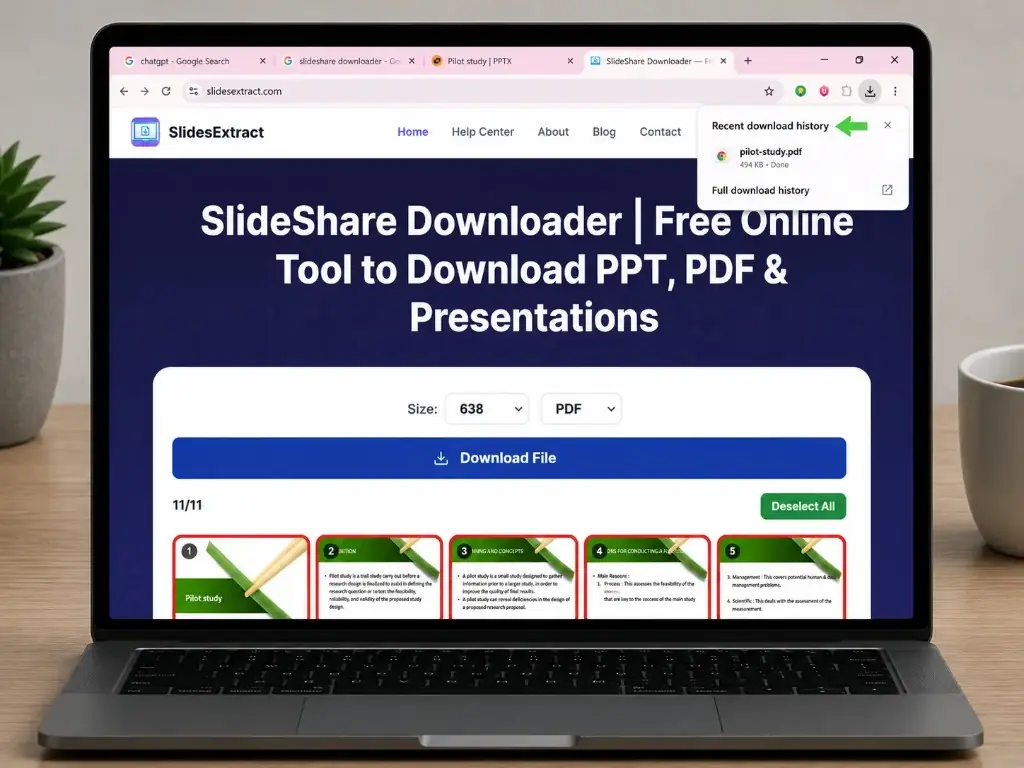Viewport: 1024px width, 768px height.
Task: Open the red shield extension icon
Action: click(x=824, y=91)
